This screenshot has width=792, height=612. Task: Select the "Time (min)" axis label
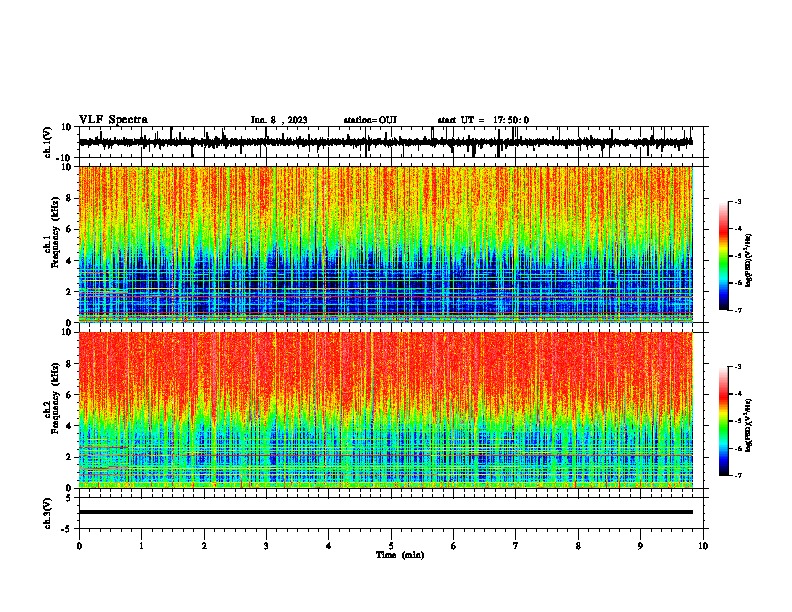click(x=400, y=555)
